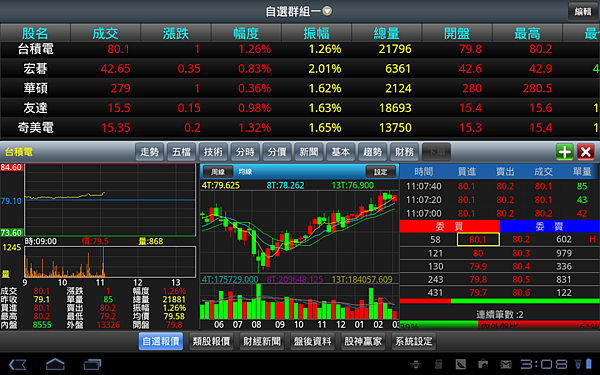Select 自選報價 bottom tab
The image size is (600, 375).
click(x=161, y=341)
